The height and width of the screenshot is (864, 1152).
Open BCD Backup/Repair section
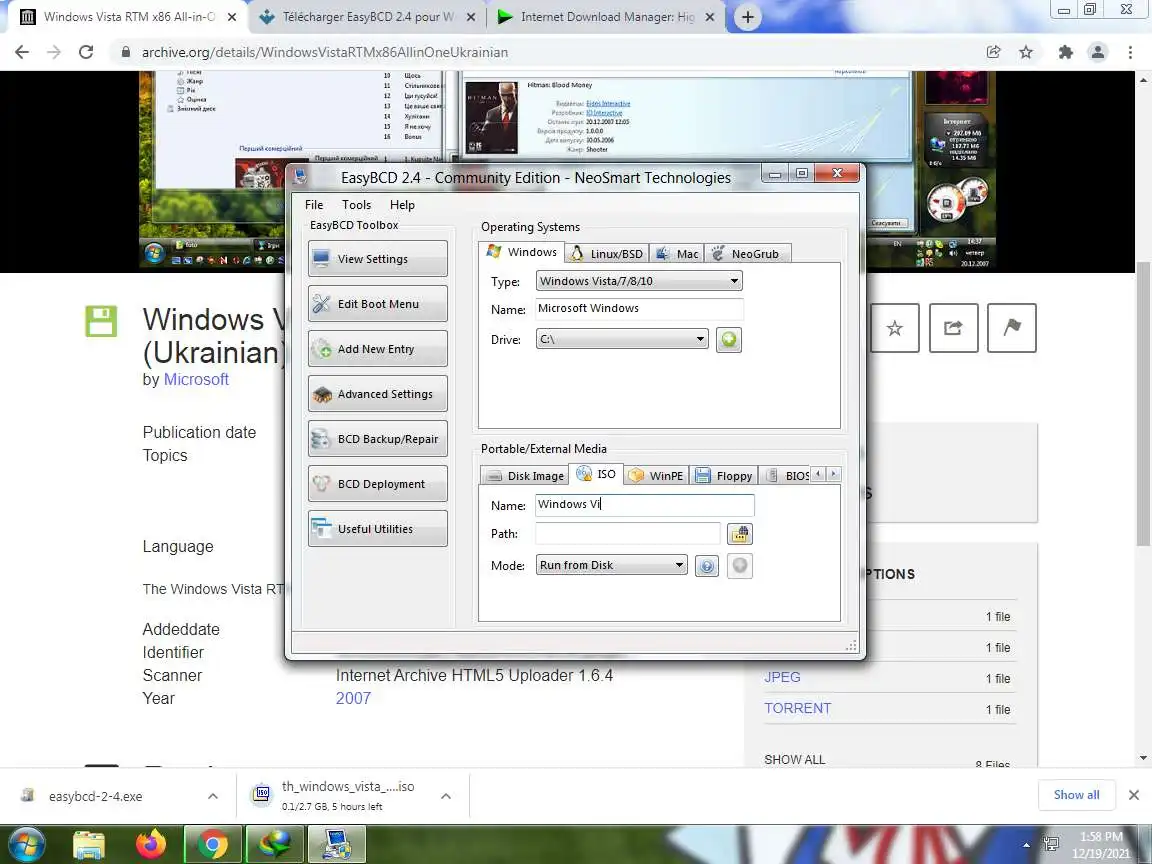378,439
